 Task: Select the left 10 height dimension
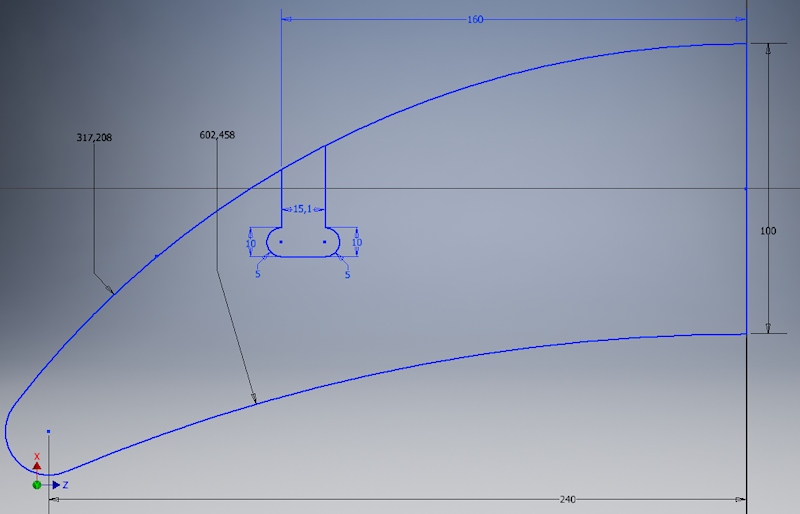pos(251,243)
